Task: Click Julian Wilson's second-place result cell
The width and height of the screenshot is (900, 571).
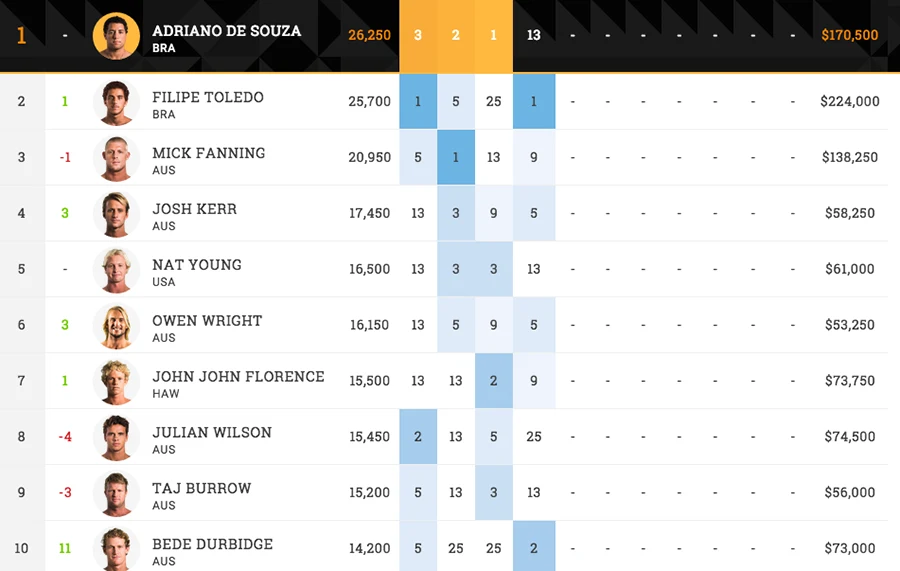Action: pos(418,436)
